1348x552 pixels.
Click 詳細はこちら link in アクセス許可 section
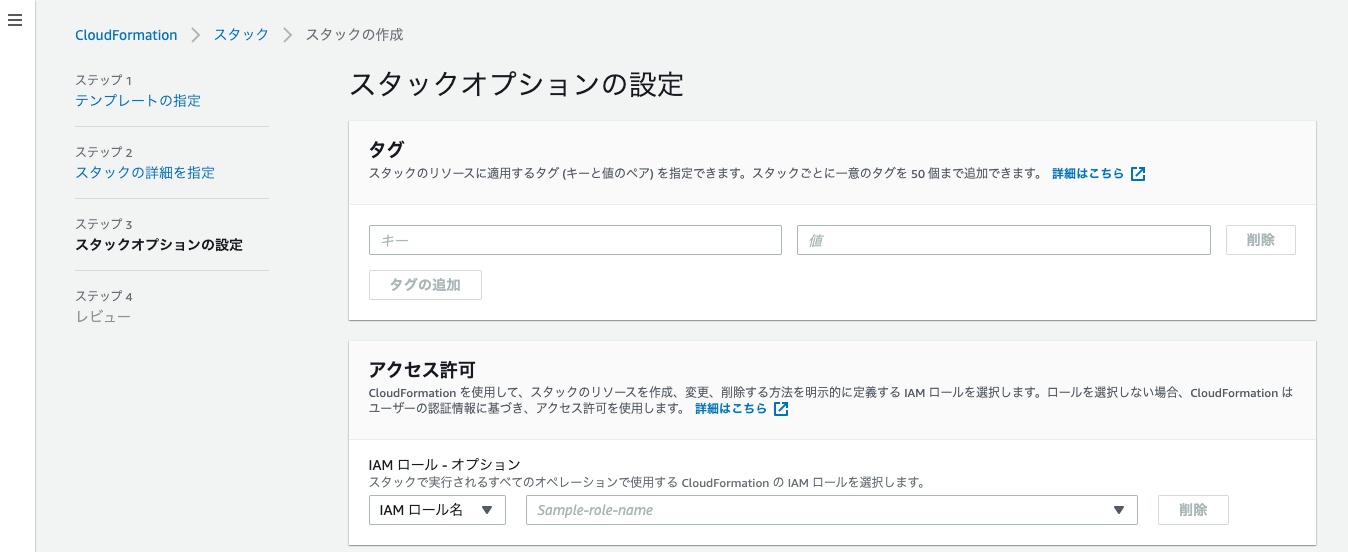[730, 409]
